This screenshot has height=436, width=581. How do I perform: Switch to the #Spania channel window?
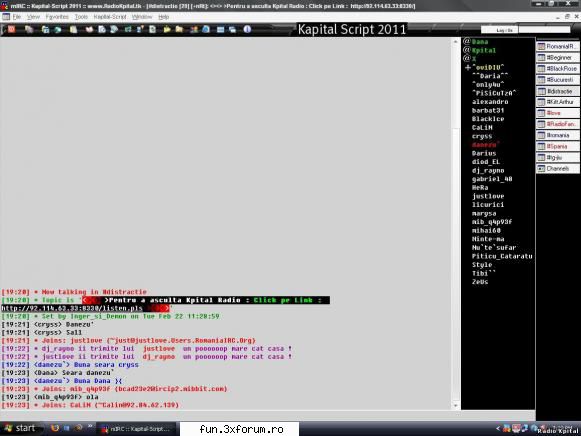point(558,146)
